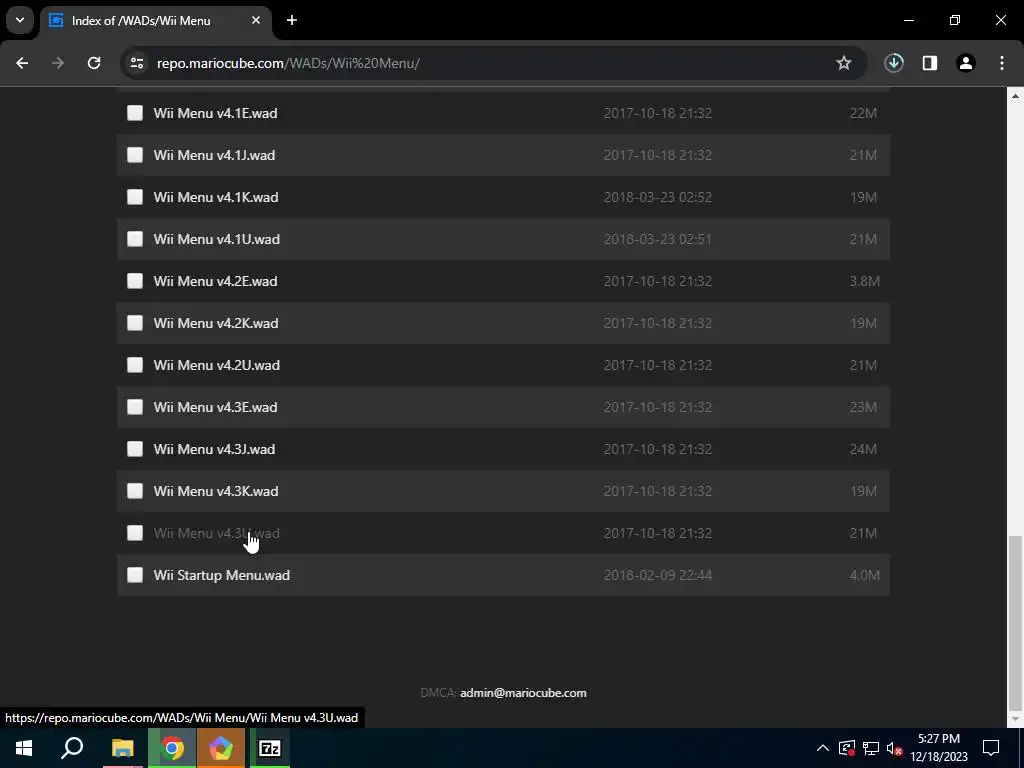The width and height of the screenshot is (1024, 768).
Task: Open Chrome three-dot menu
Action: point(1002,63)
